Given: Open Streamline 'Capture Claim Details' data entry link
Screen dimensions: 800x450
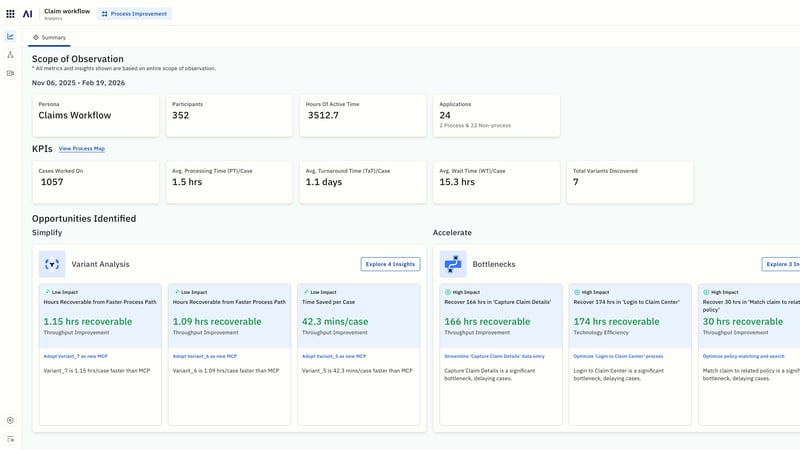Looking at the screenshot, I should [493, 356].
